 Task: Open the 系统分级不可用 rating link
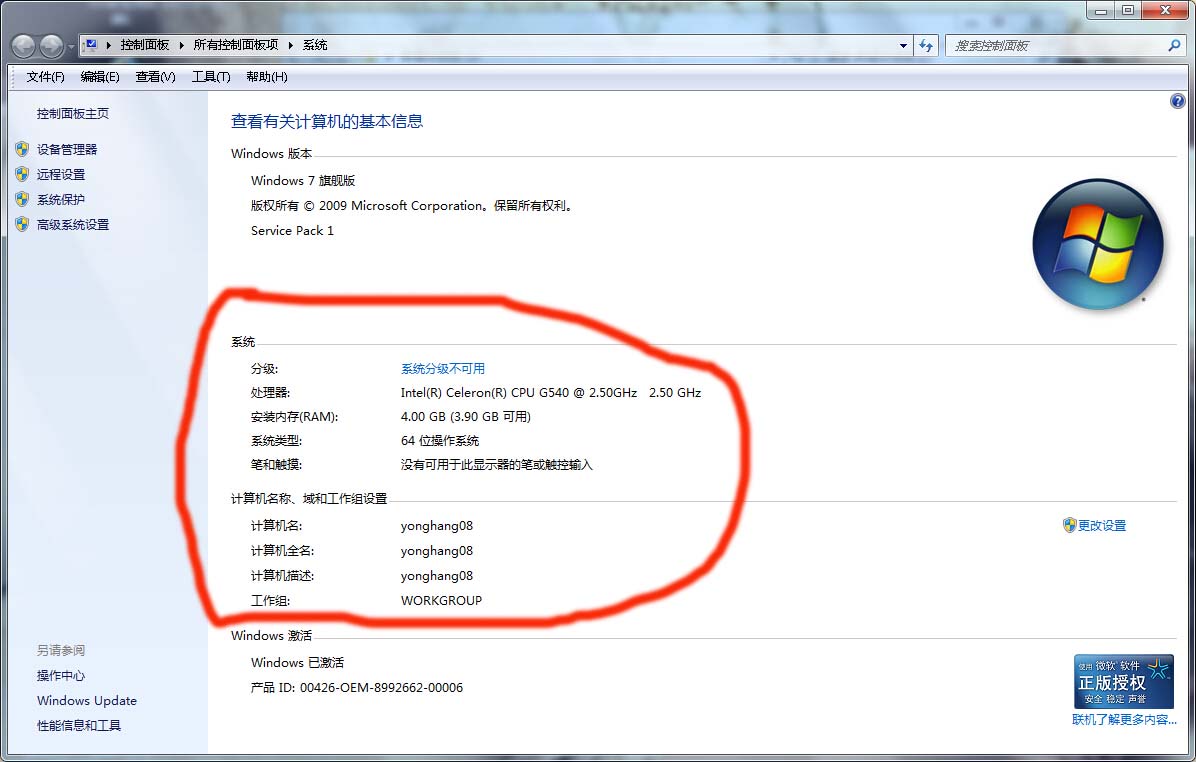443,369
